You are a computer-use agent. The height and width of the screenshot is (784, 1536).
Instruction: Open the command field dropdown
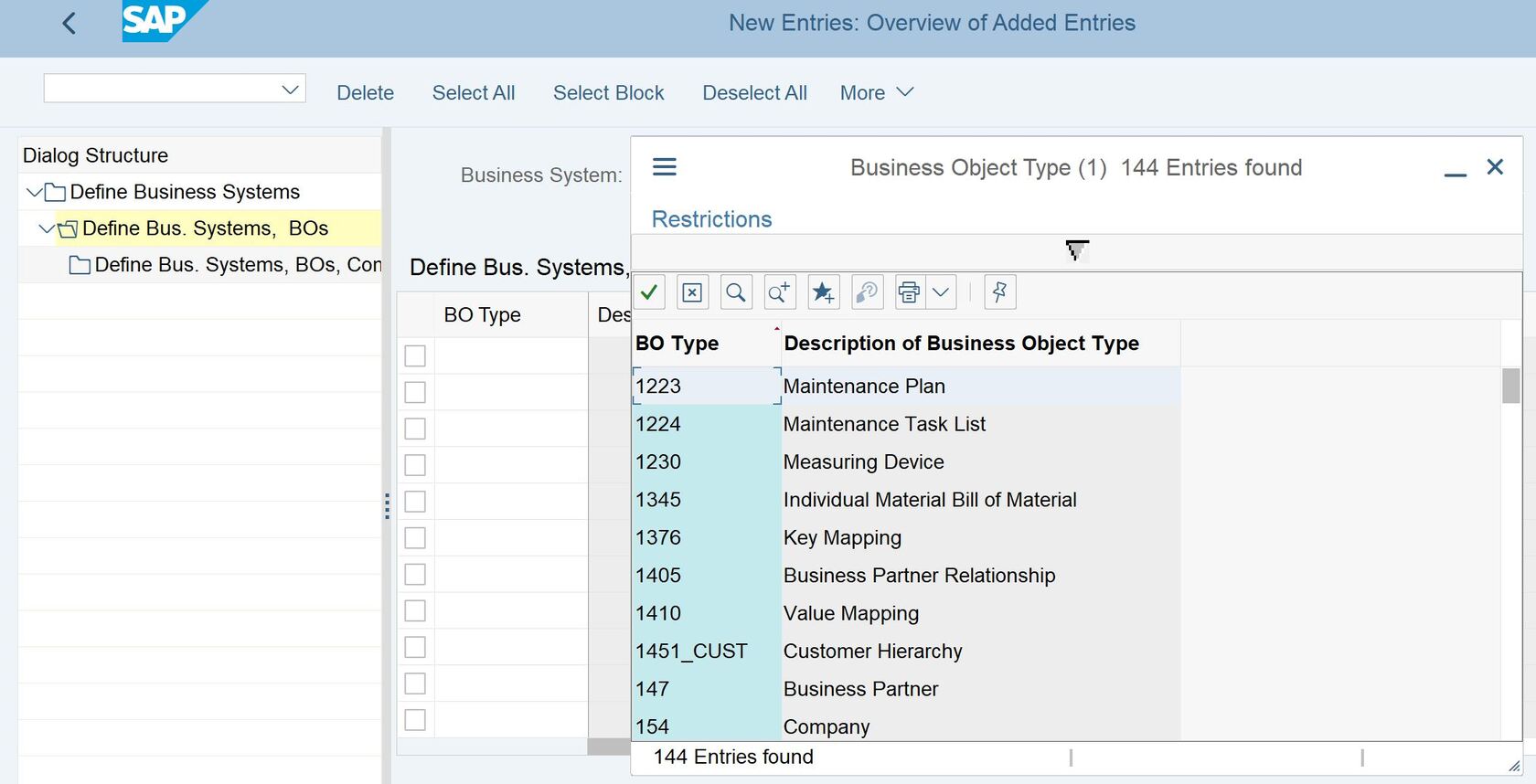291,89
